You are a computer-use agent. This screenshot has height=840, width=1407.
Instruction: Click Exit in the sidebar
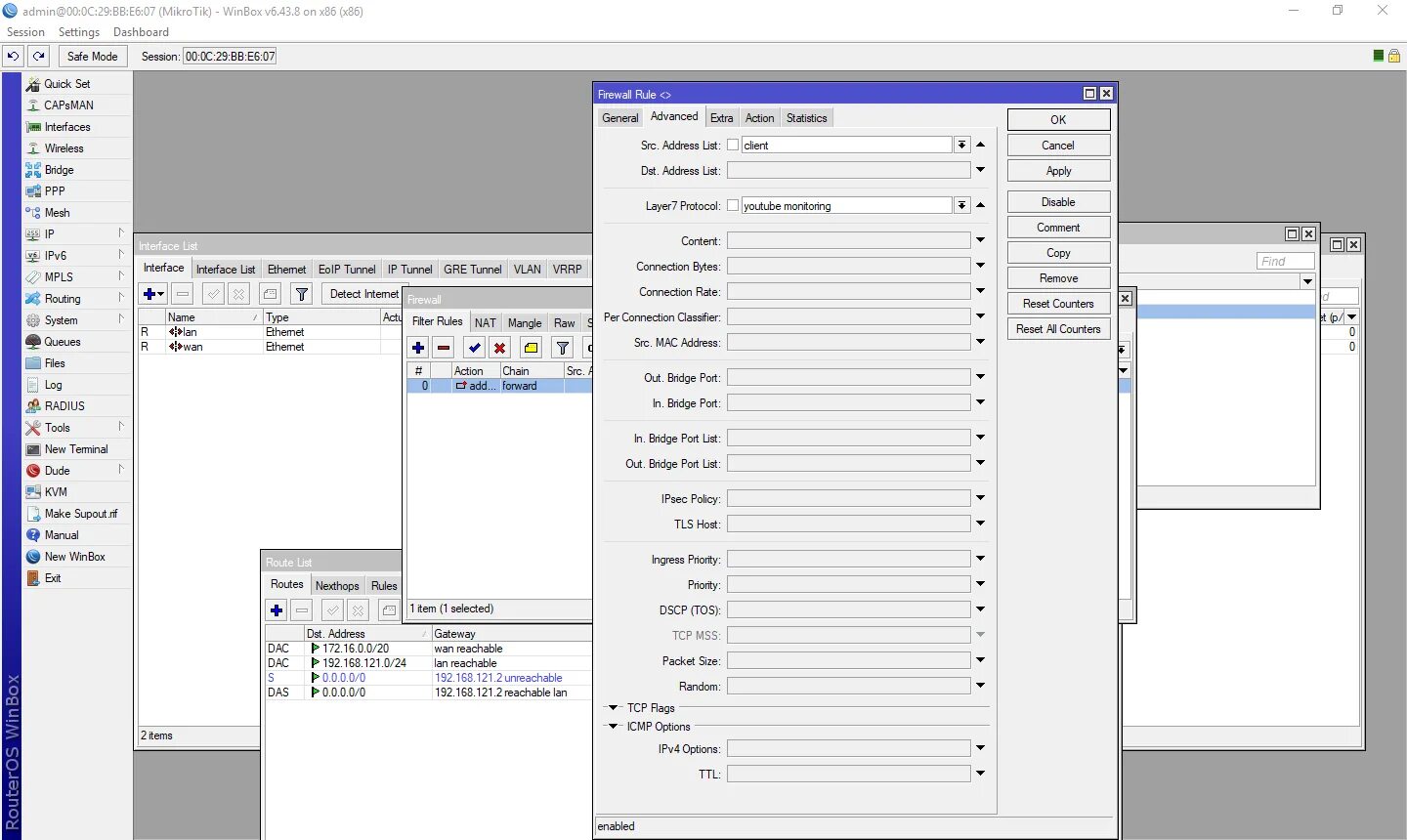click(53, 578)
